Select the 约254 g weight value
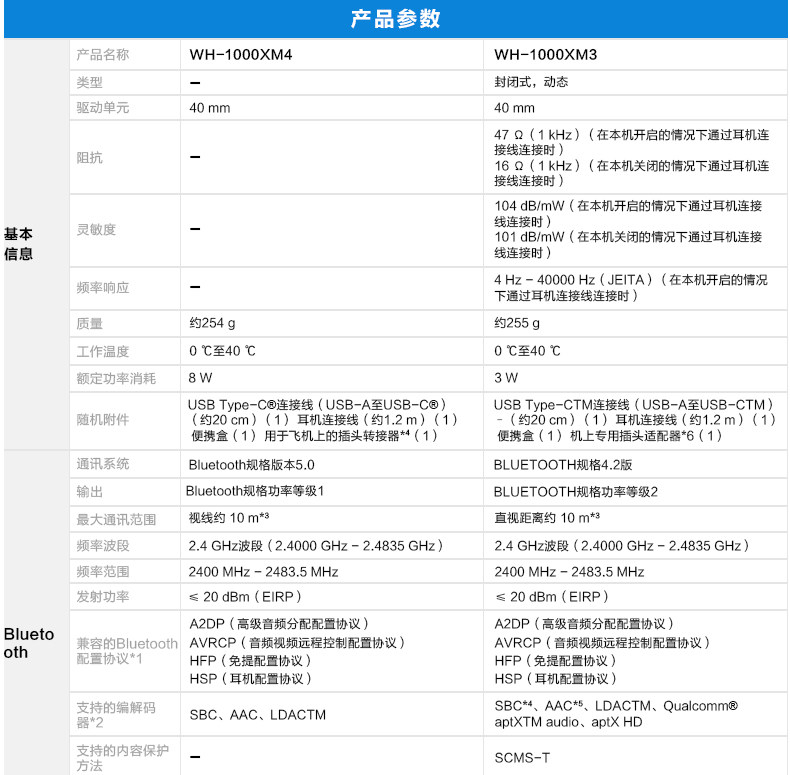The height and width of the screenshot is (775, 790). [212, 323]
